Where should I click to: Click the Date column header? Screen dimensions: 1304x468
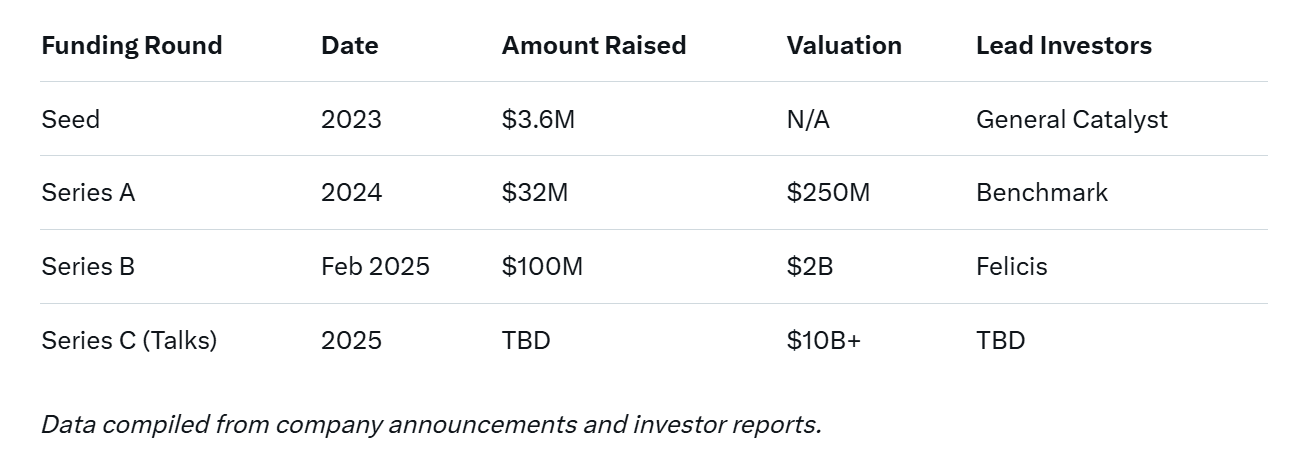click(x=349, y=46)
